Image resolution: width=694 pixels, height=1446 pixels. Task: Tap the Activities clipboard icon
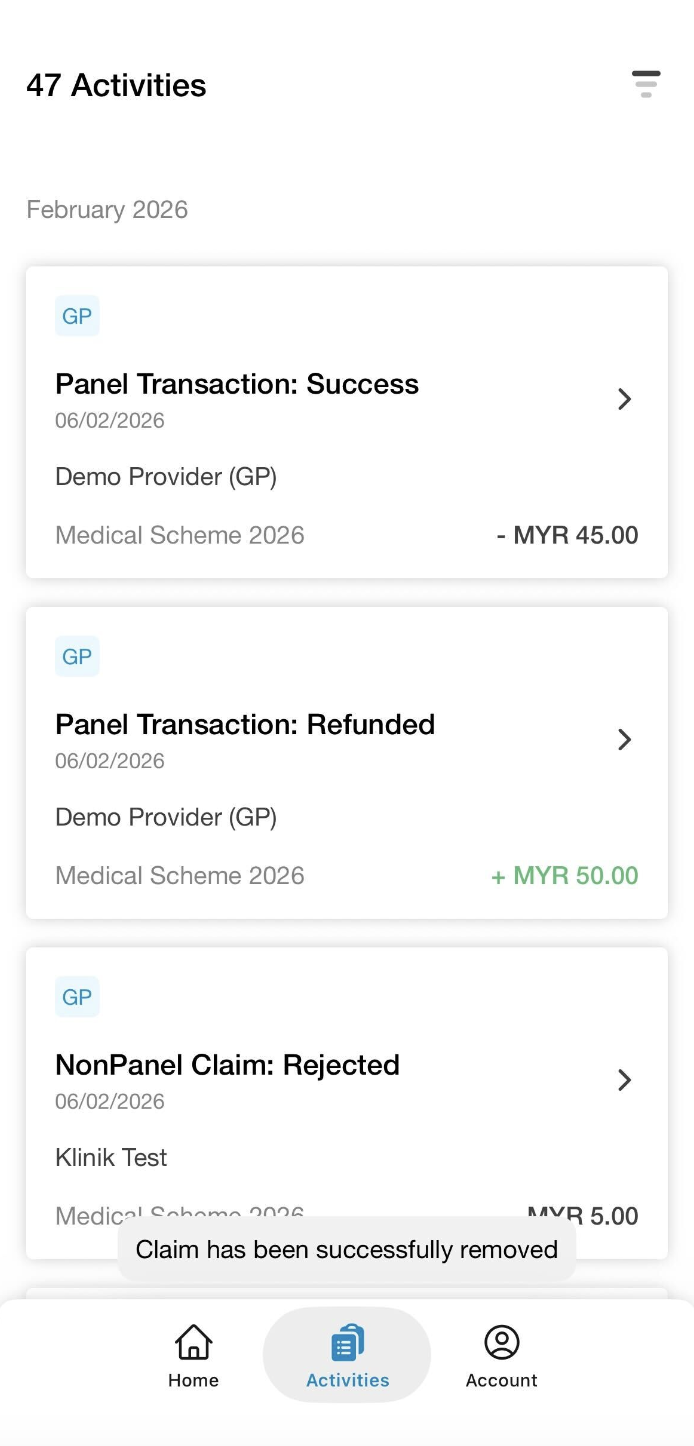point(347,1342)
